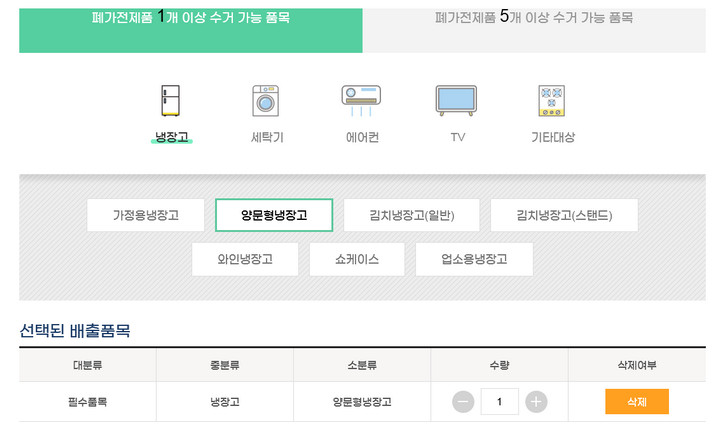
Task: Click the 대분류 column header
Action: pos(87,365)
